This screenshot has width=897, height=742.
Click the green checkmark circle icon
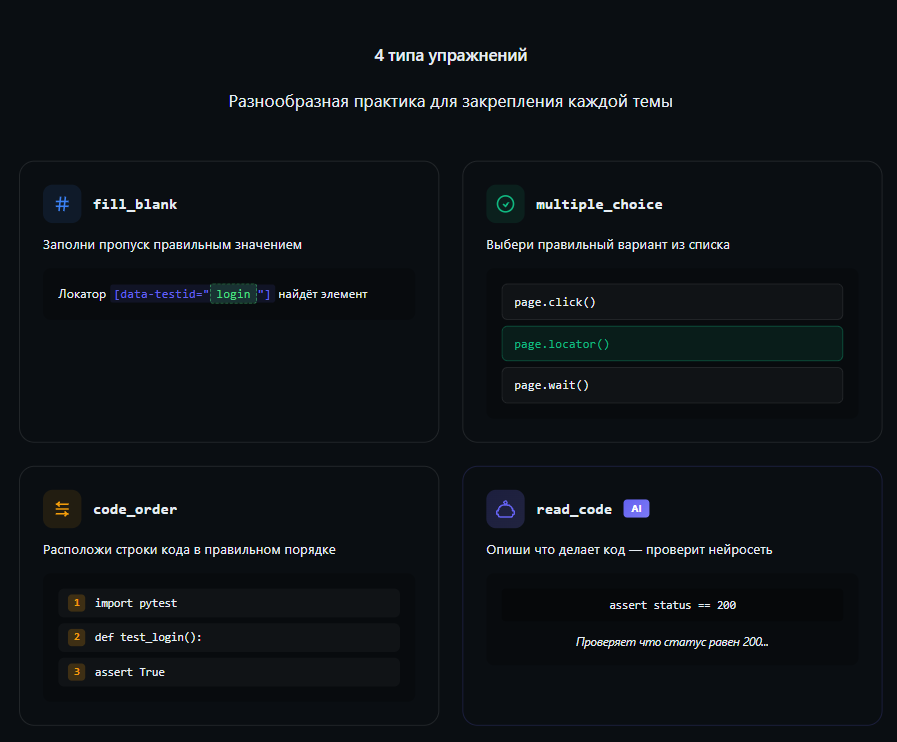pos(505,204)
